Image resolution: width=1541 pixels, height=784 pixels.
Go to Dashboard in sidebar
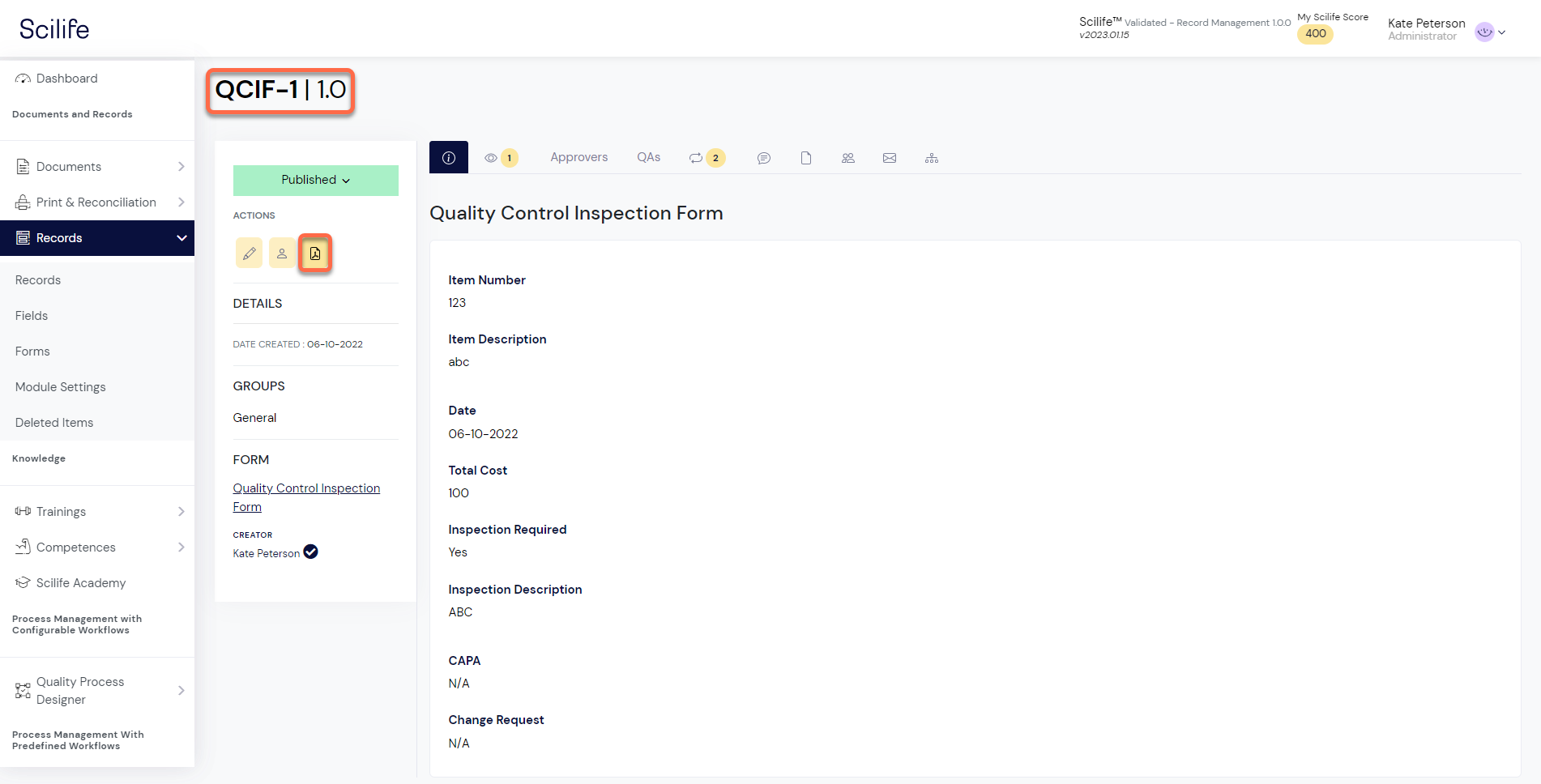tap(66, 79)
